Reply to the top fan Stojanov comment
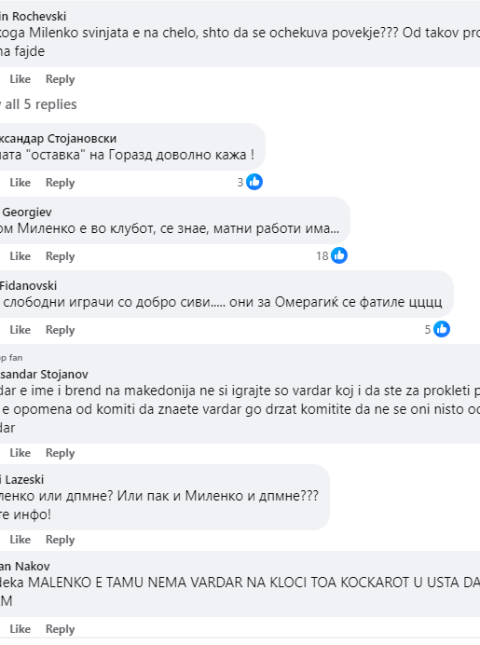Image resolution: width=480 pixels, height=645 pixels. 60,452
